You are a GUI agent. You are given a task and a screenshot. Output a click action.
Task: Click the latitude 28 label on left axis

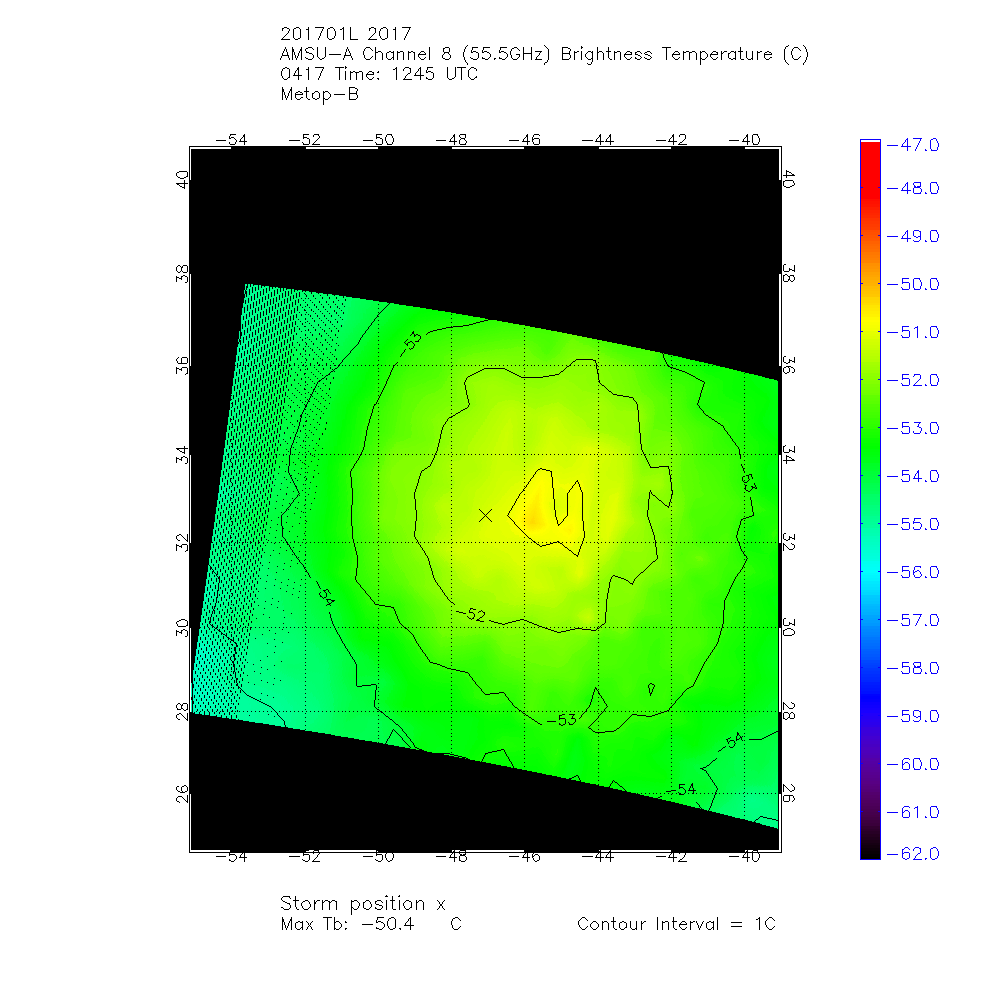coord(182,711)
